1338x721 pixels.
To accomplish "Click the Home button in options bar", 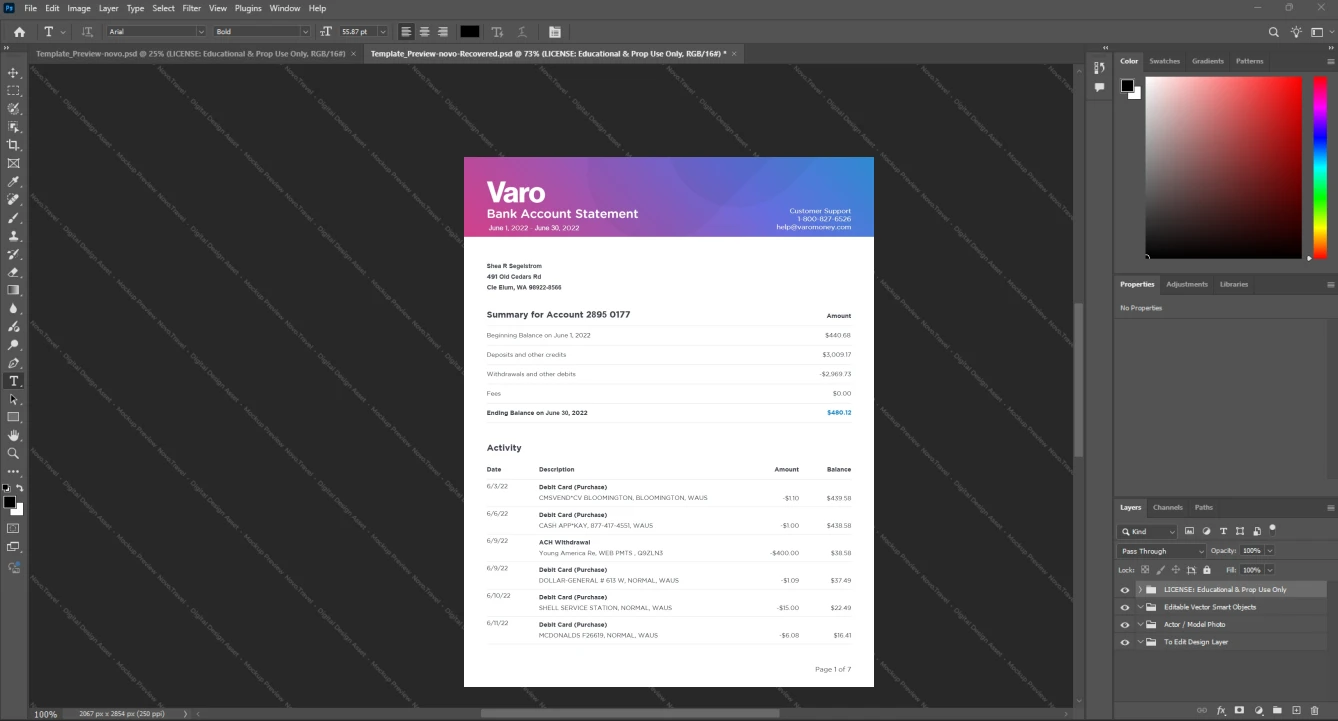I will coord(19,32).
